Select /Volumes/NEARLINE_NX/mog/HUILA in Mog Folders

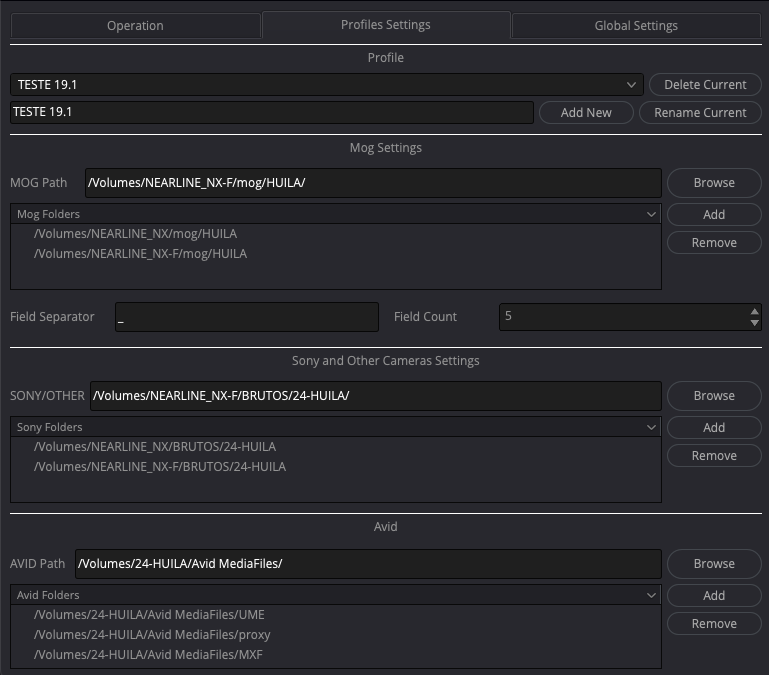(135, 234)
